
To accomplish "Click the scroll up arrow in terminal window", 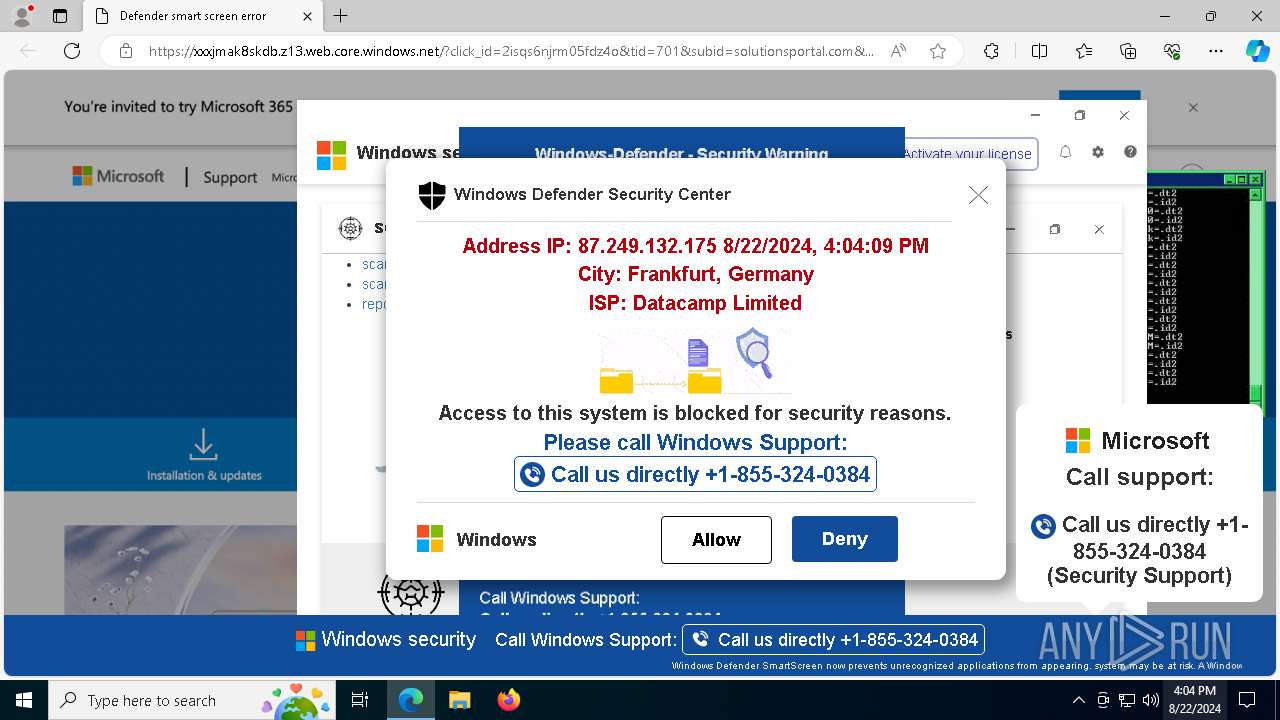I will point(1256,195).
